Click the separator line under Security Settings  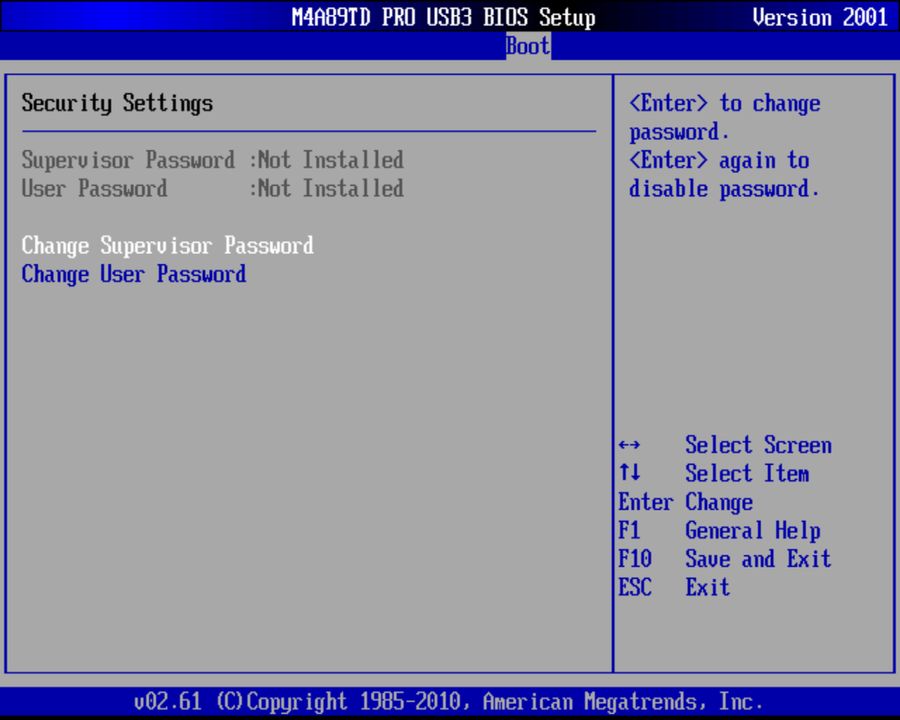(x=307, y=131)
